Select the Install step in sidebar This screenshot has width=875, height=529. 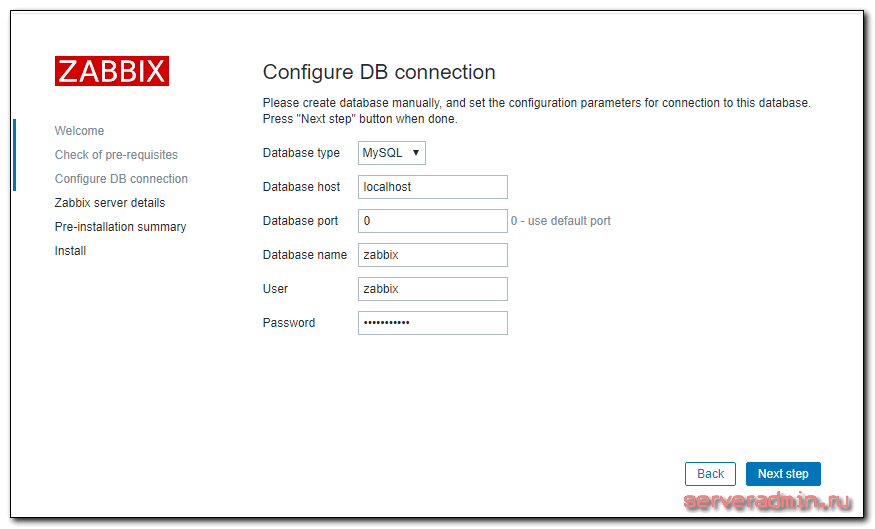(70, 251)
